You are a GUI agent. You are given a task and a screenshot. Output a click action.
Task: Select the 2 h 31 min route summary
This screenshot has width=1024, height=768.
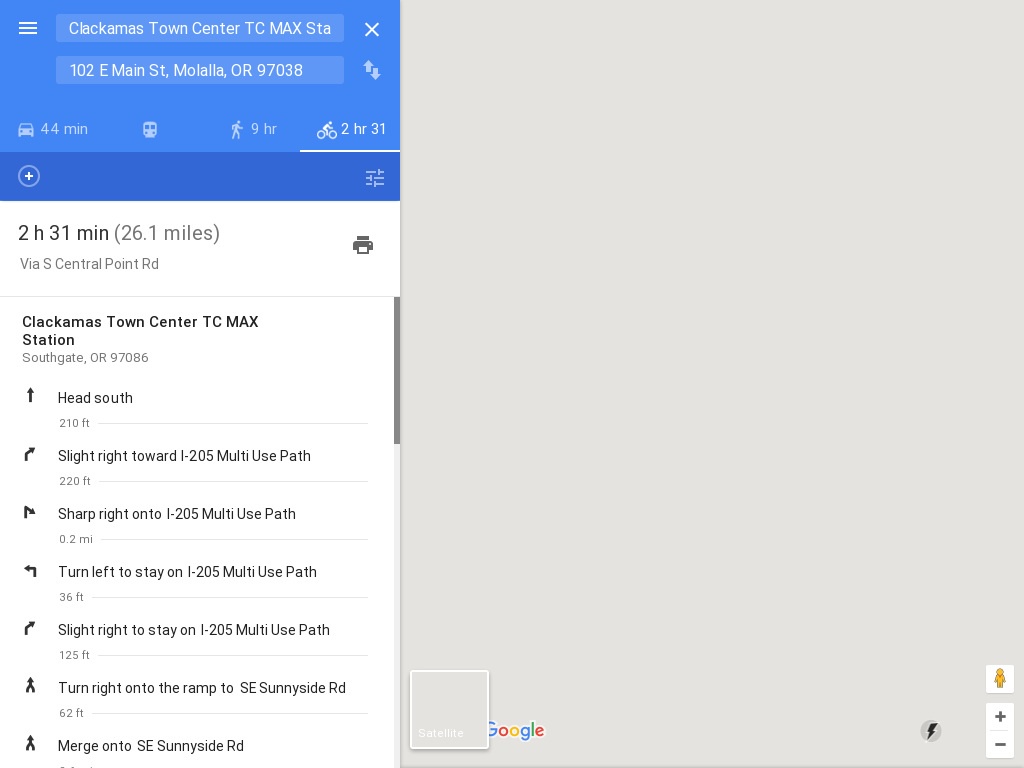[x=119, y=233]
